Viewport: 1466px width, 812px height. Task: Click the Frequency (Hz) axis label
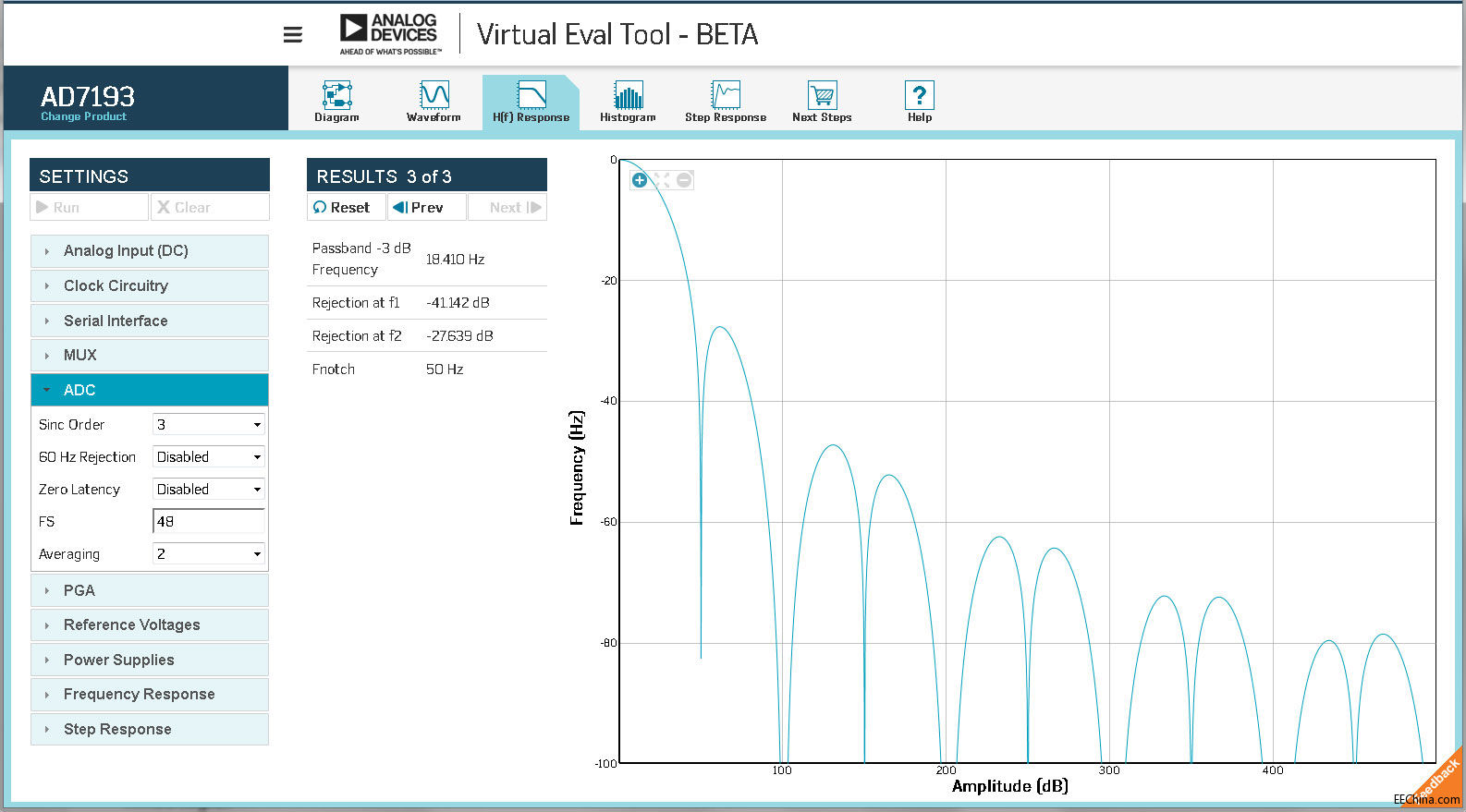click(577, 468)
